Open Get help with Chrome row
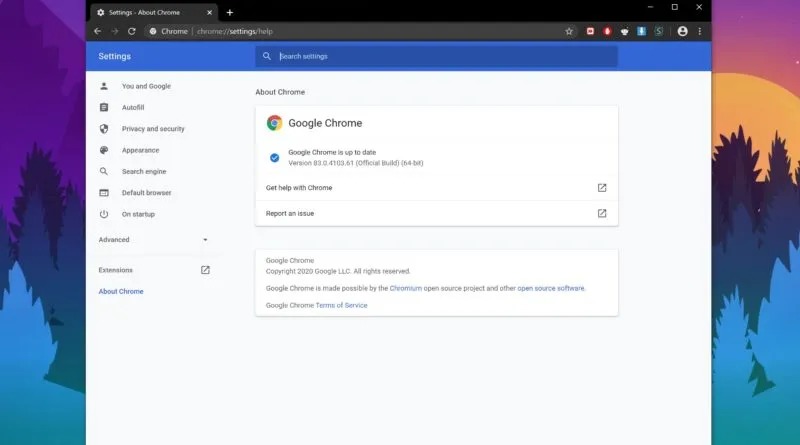800x445 pixels. [x=437, y=188]
